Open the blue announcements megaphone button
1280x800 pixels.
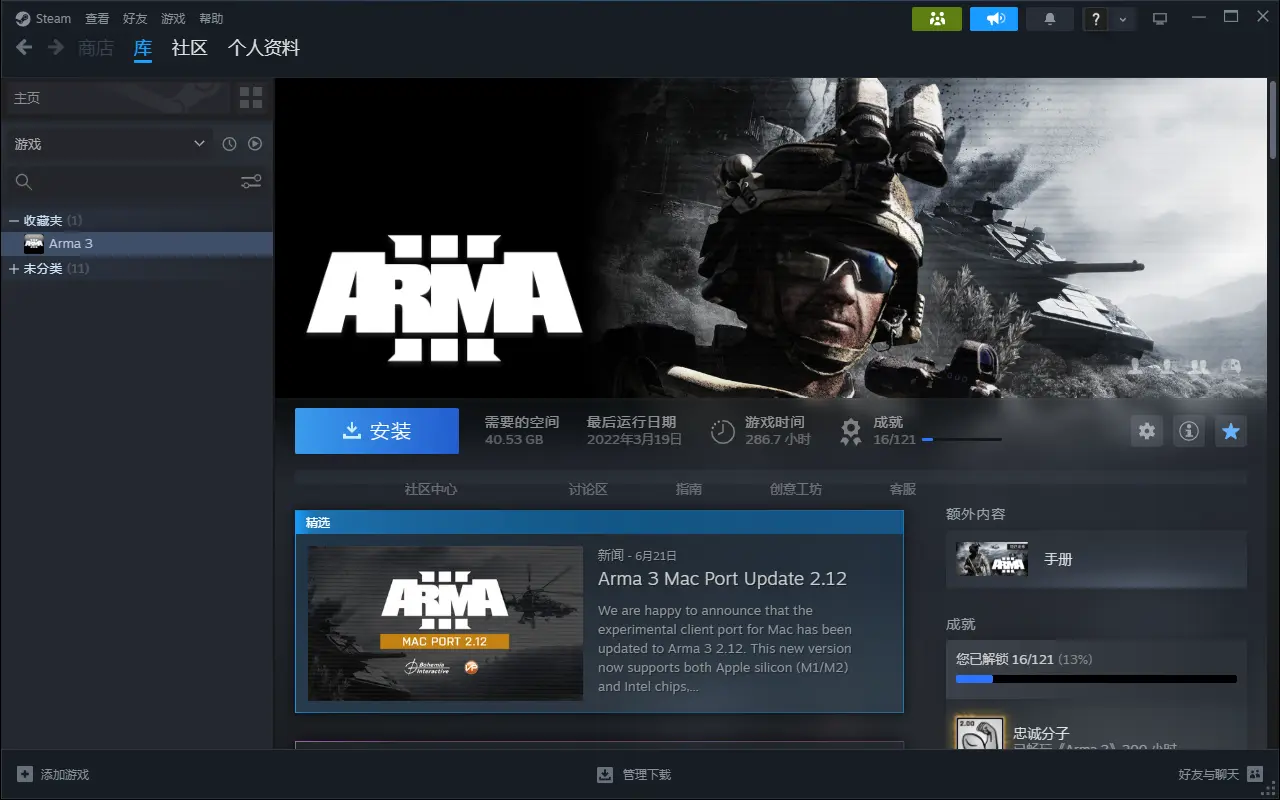coord(994,19)
